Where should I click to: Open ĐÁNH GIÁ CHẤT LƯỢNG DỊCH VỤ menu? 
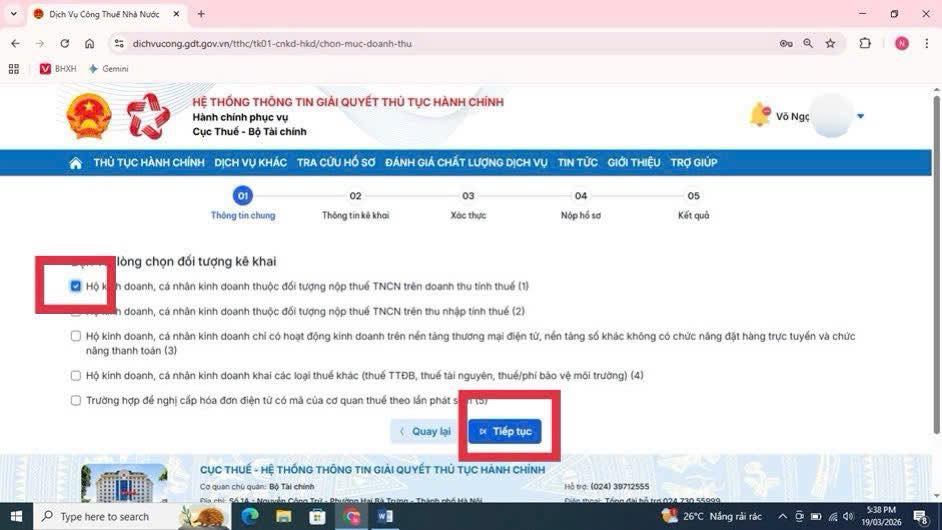(466, 163)
